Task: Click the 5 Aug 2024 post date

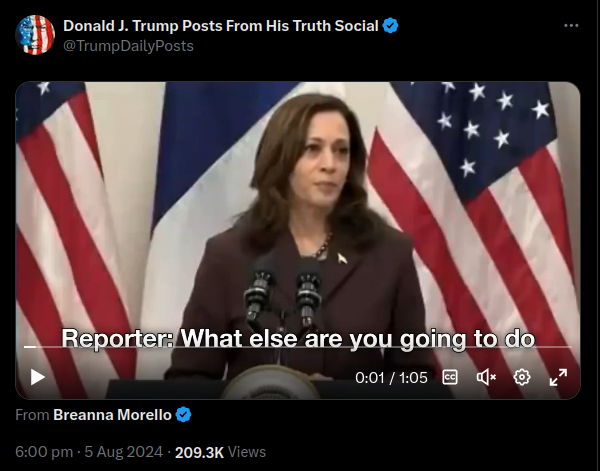Action: pos(124,452)
